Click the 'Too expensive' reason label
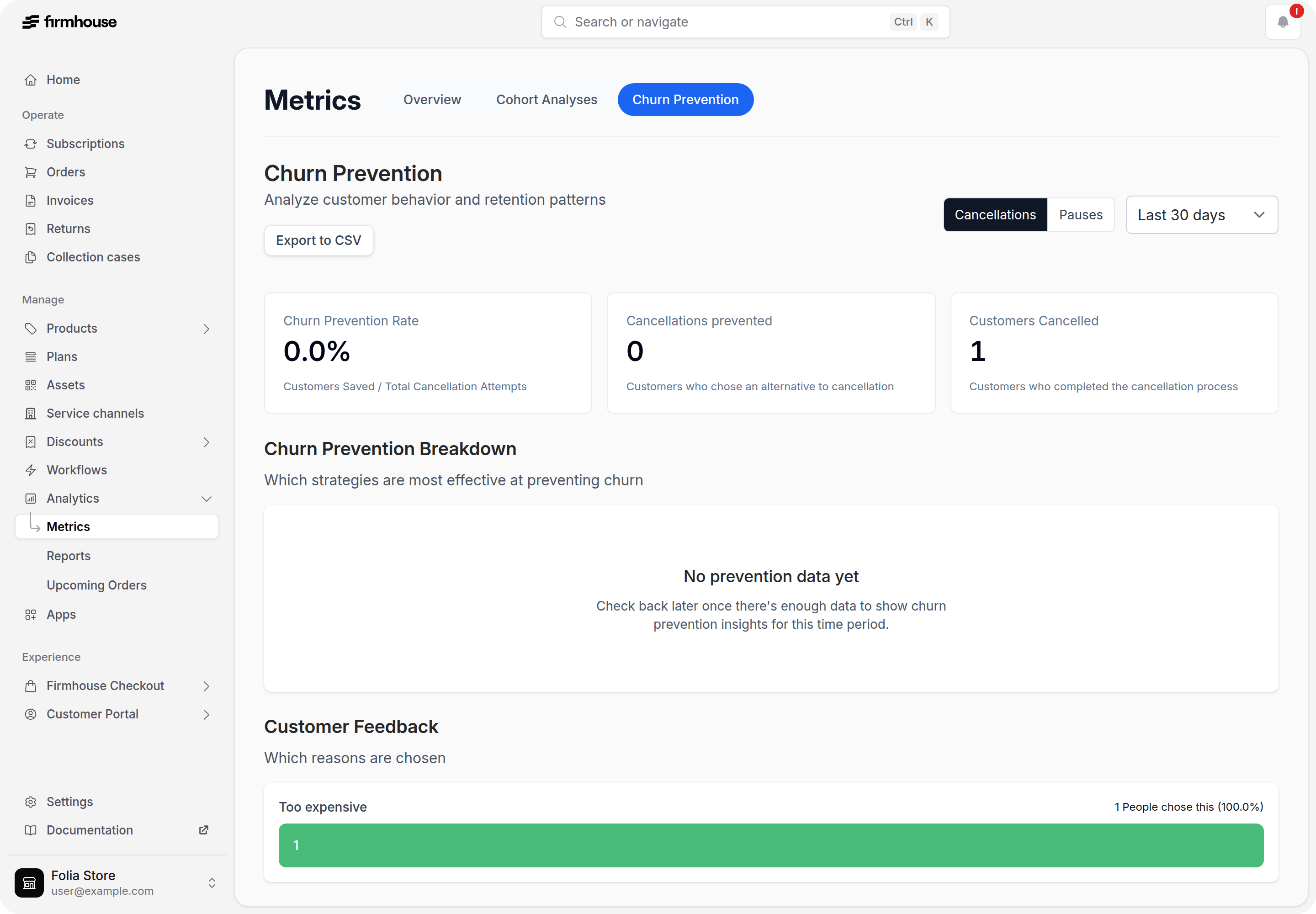The image size is (1316, 914). click(x=323, y=807)
